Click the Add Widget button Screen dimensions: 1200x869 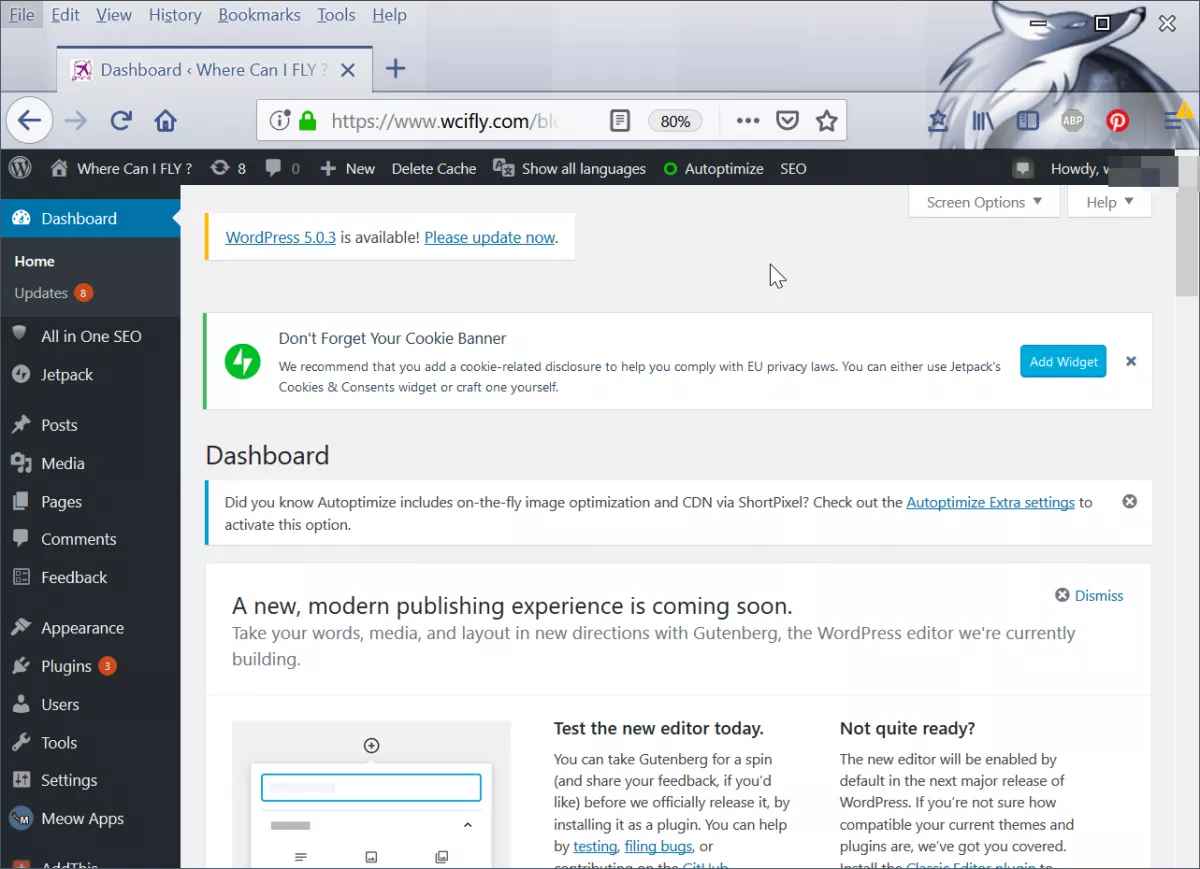(x=1063, y=361)
